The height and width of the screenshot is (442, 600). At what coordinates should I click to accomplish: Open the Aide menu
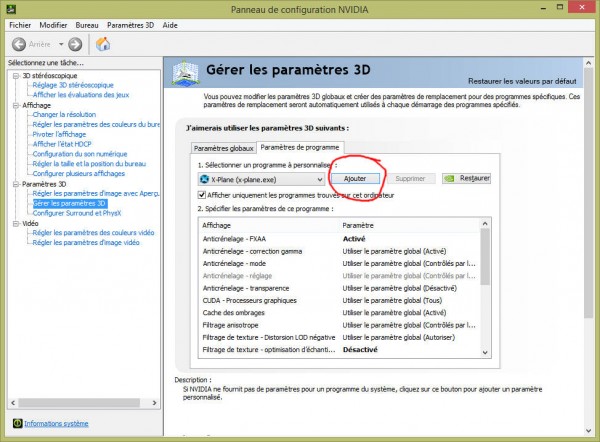pyautogui.click(x=170, y=25)
